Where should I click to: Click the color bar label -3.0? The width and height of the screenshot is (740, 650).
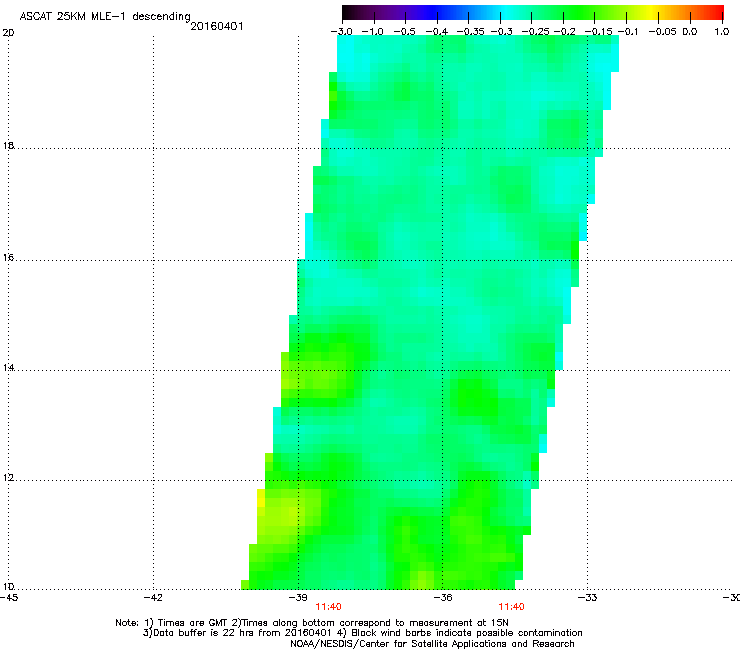(x=341, y=32)
